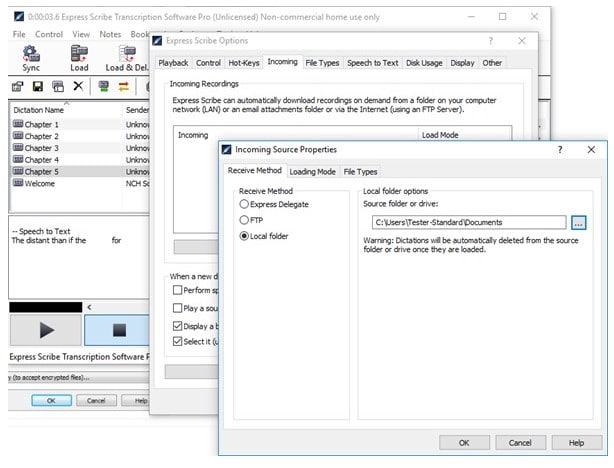Open the Display tab in Options
The image size is (614, 468).
462,63
